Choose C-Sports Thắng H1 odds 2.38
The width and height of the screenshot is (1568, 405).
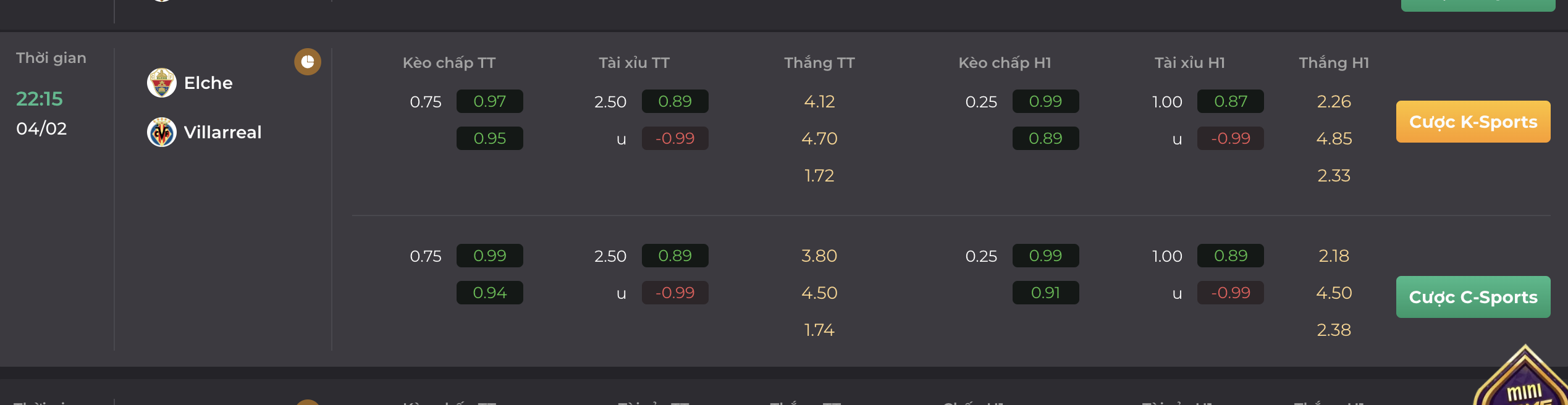[1334, 330]
